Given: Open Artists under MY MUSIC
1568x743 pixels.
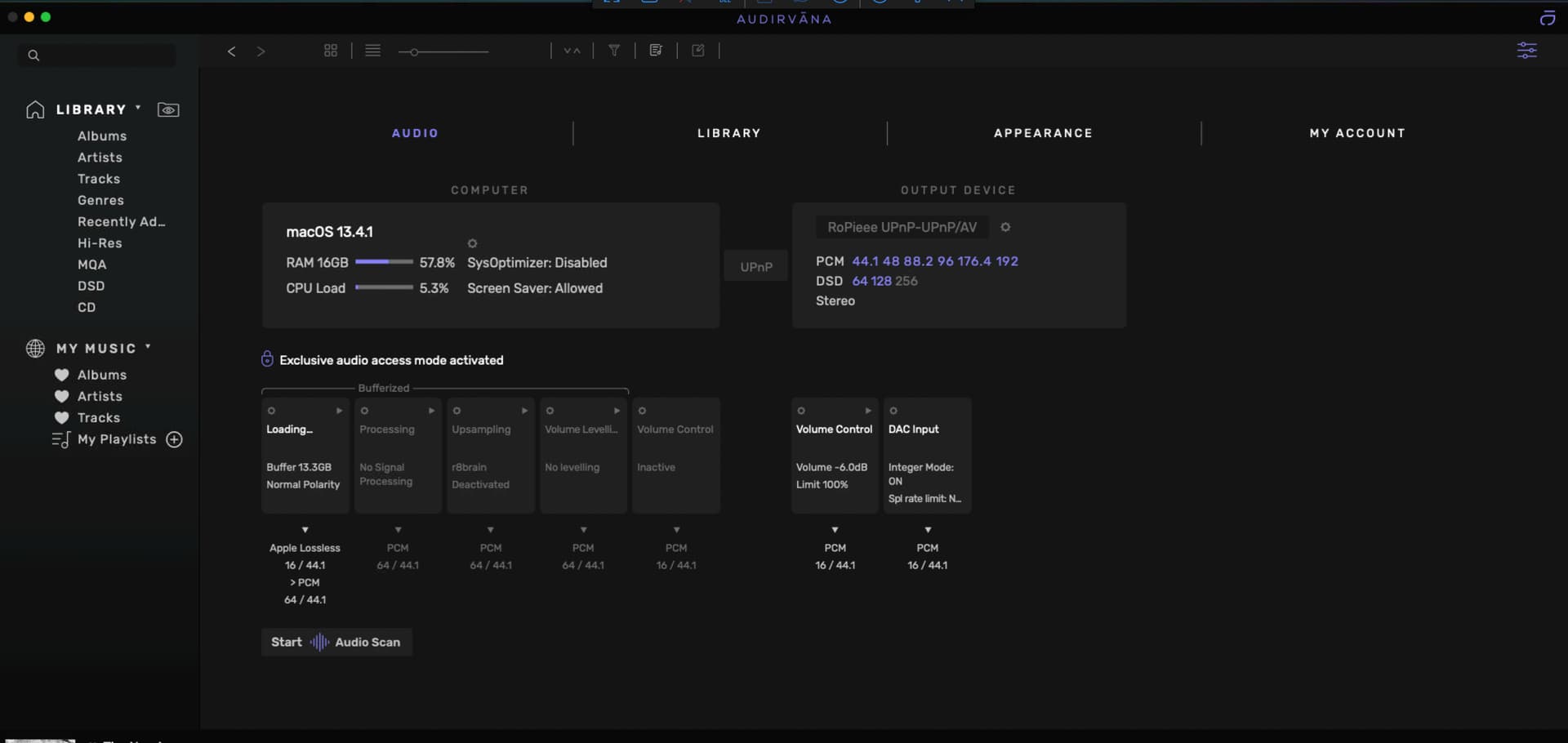Looking at the screenshot, I should pyautogui.click(x=100, y=396).
